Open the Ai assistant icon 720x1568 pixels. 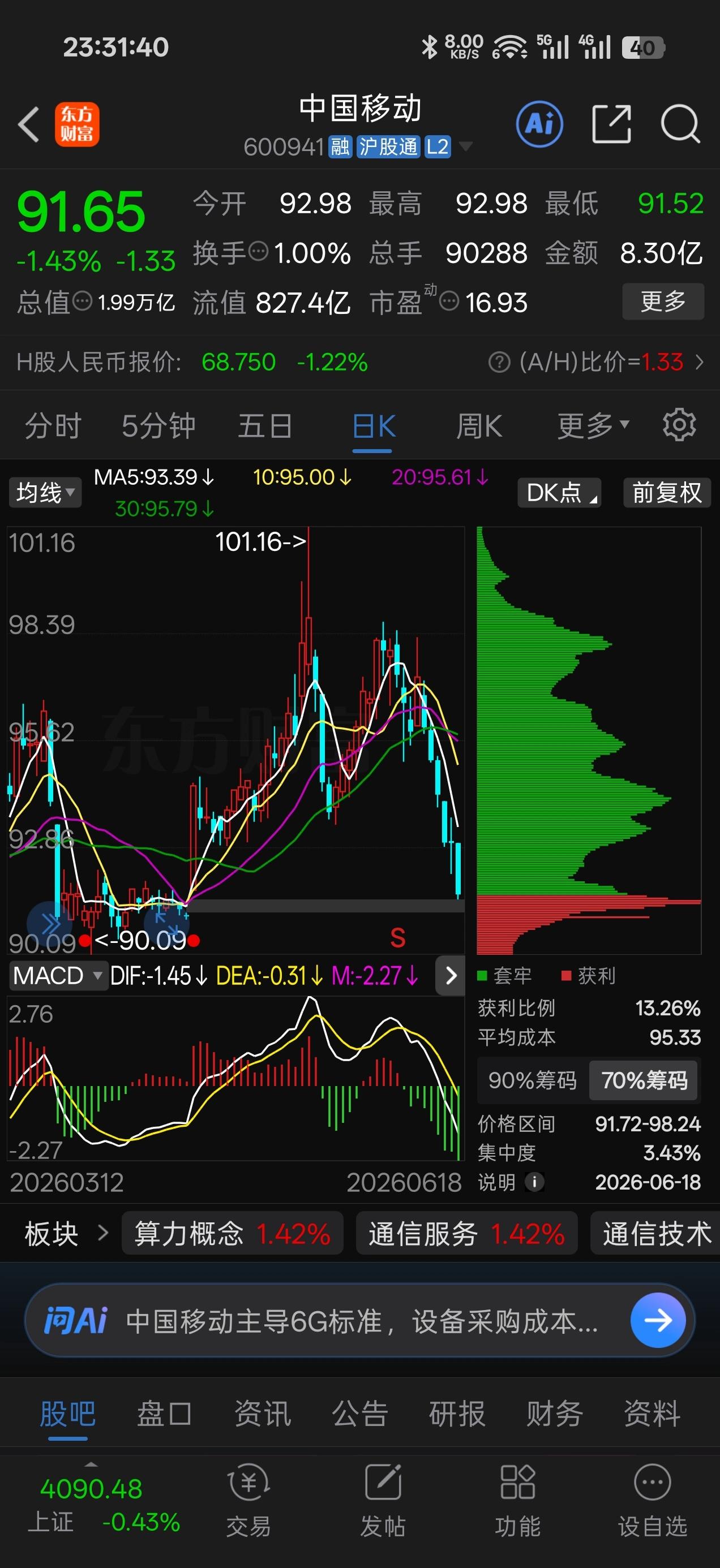tap(539, 124)
